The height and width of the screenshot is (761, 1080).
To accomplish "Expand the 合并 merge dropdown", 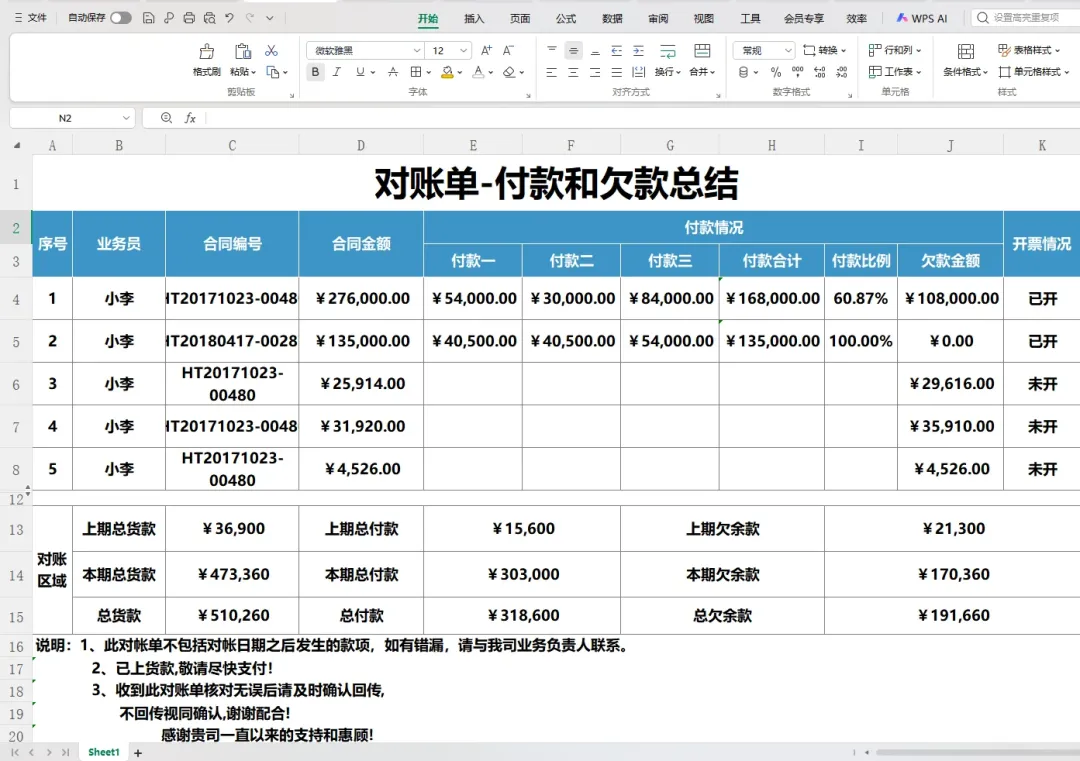I will [713, 72].
